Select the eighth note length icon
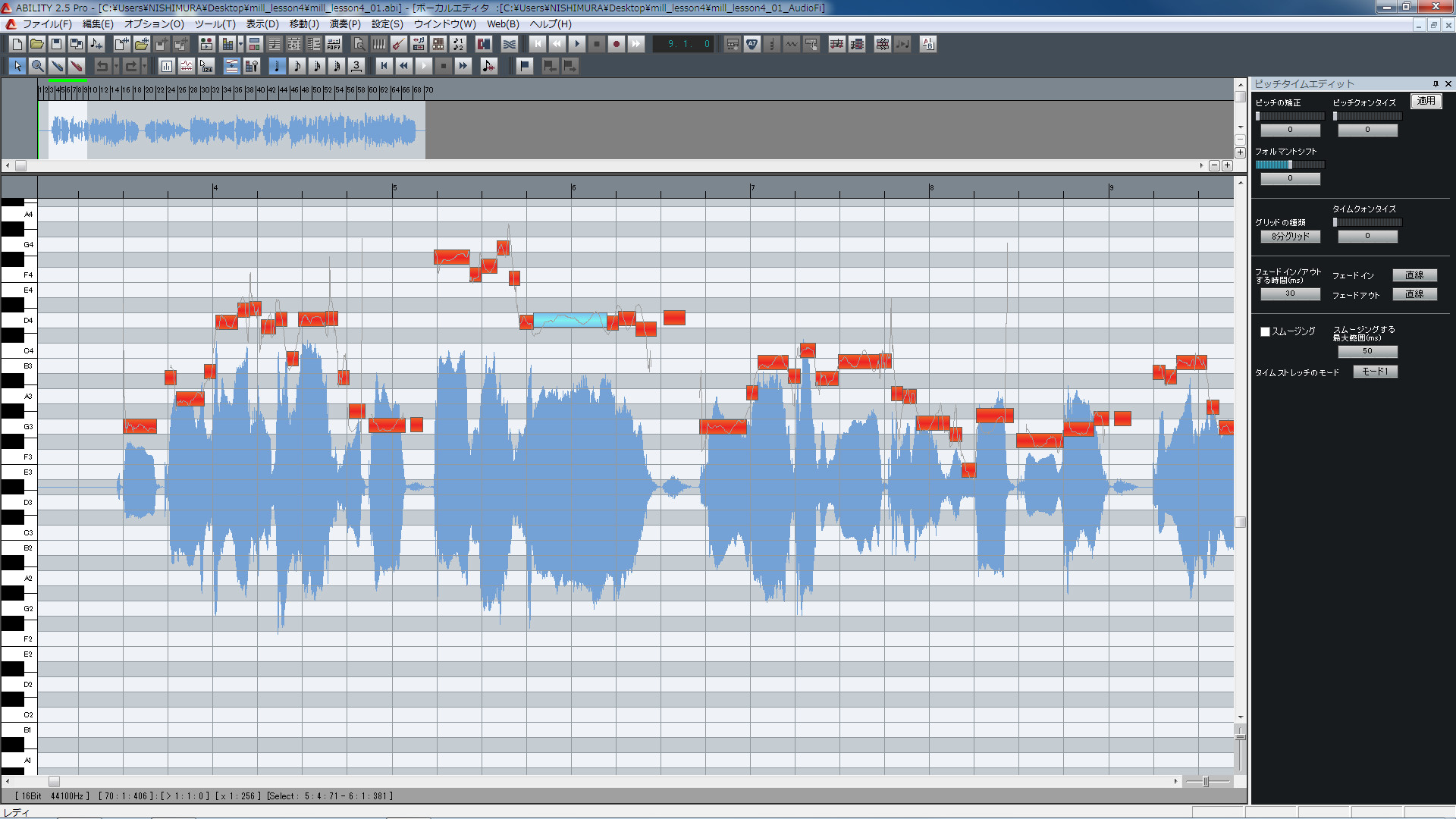This screenshot has width=1456, height=819. pos(297,66)
